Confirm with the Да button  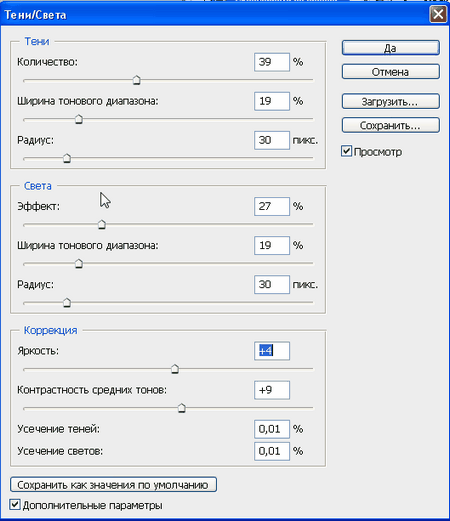pos(390,48)
